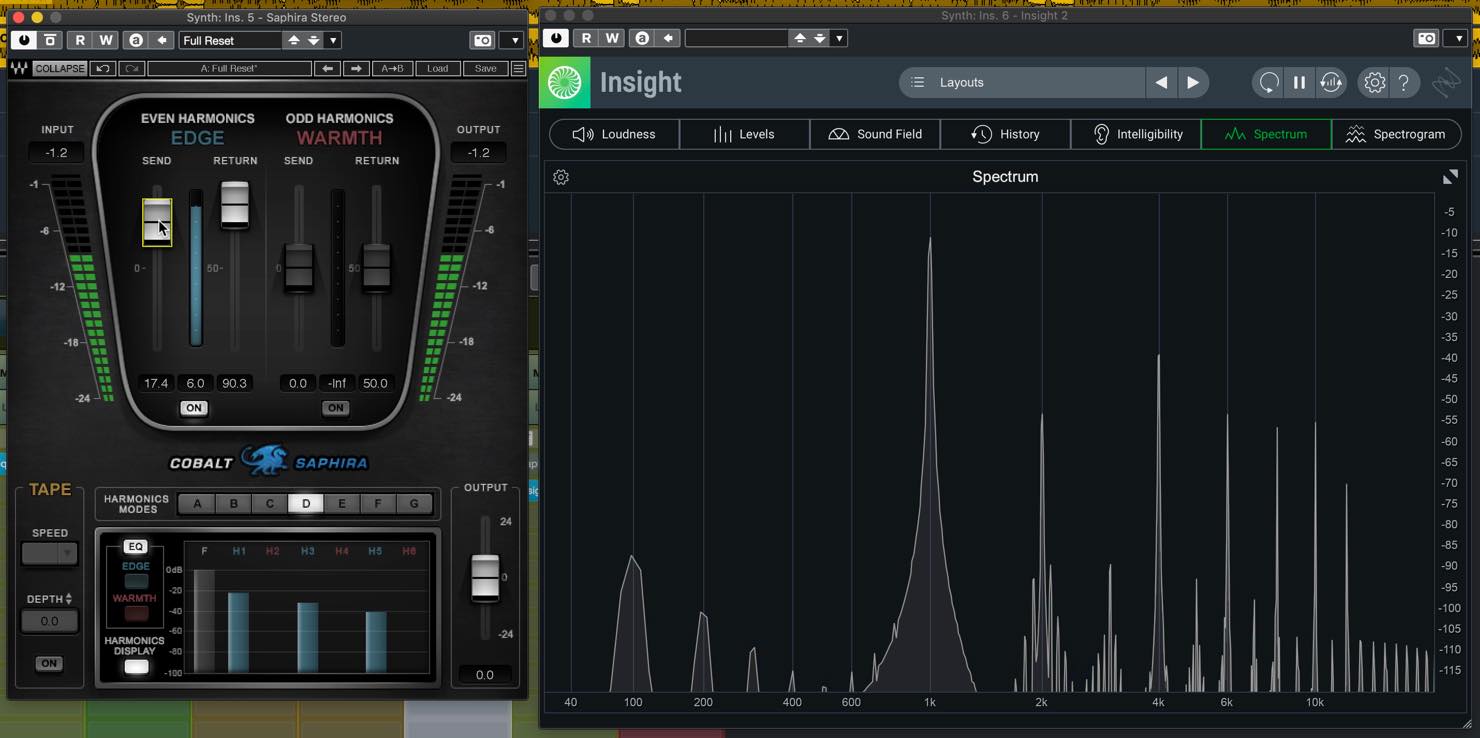This screenshot has height=738, width=1480.
Task: Open the Tape Speed dropdown
Action: tap(49, 553)
